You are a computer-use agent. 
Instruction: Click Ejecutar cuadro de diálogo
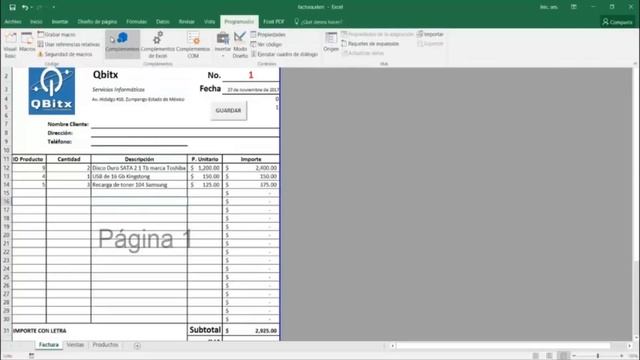click(x=284, y=54)
